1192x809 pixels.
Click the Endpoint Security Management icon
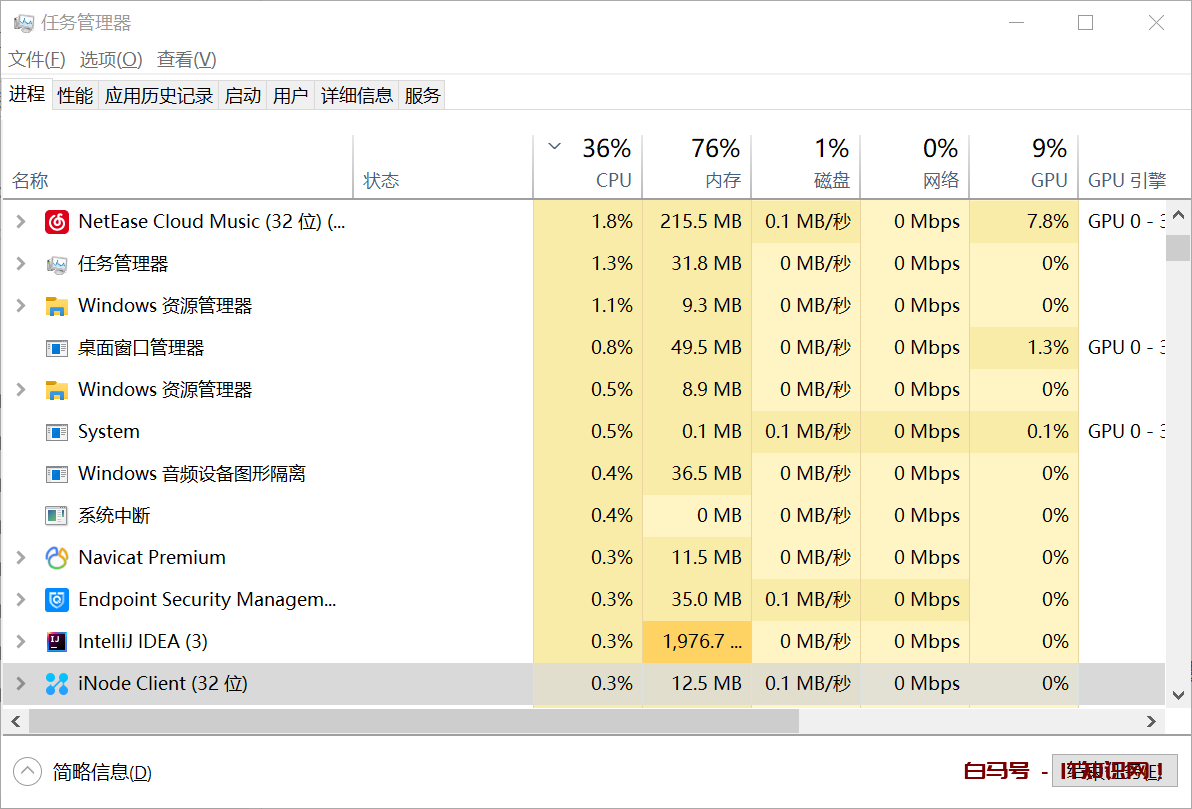pos(57,599)
